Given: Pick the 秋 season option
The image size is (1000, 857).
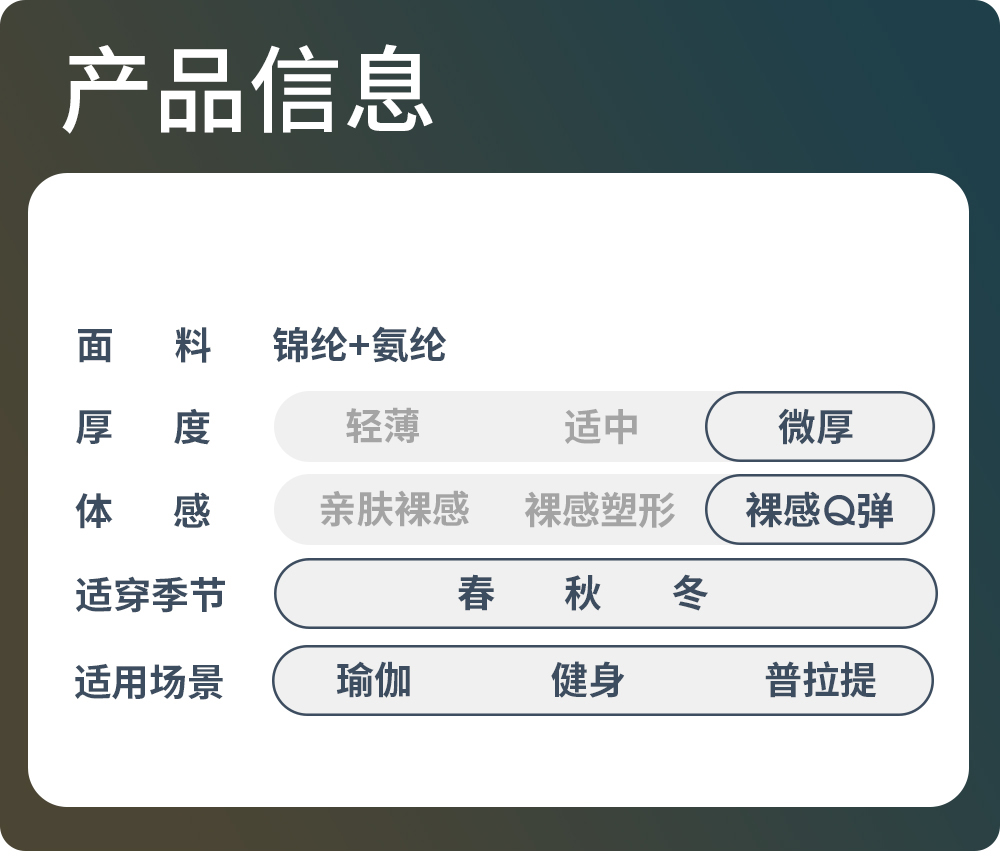Looking at the screenshot, I should [583, 594].
